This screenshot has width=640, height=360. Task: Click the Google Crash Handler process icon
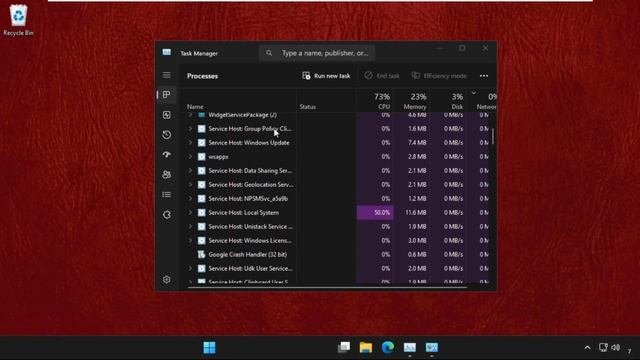click(x=201, y=254)
